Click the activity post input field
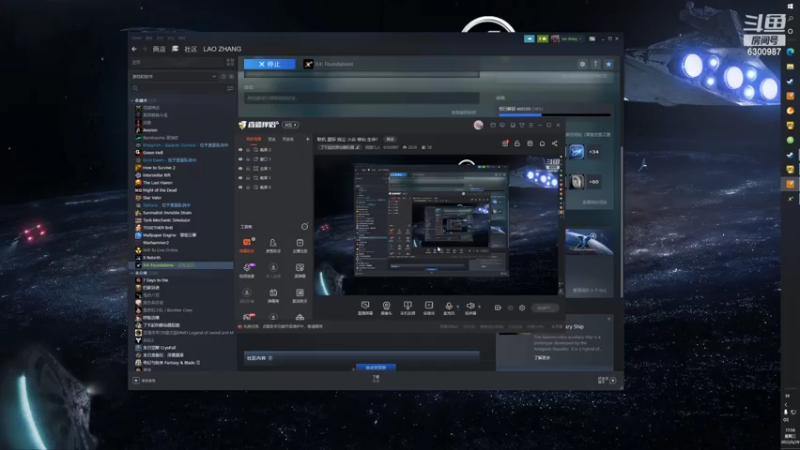 362,97
